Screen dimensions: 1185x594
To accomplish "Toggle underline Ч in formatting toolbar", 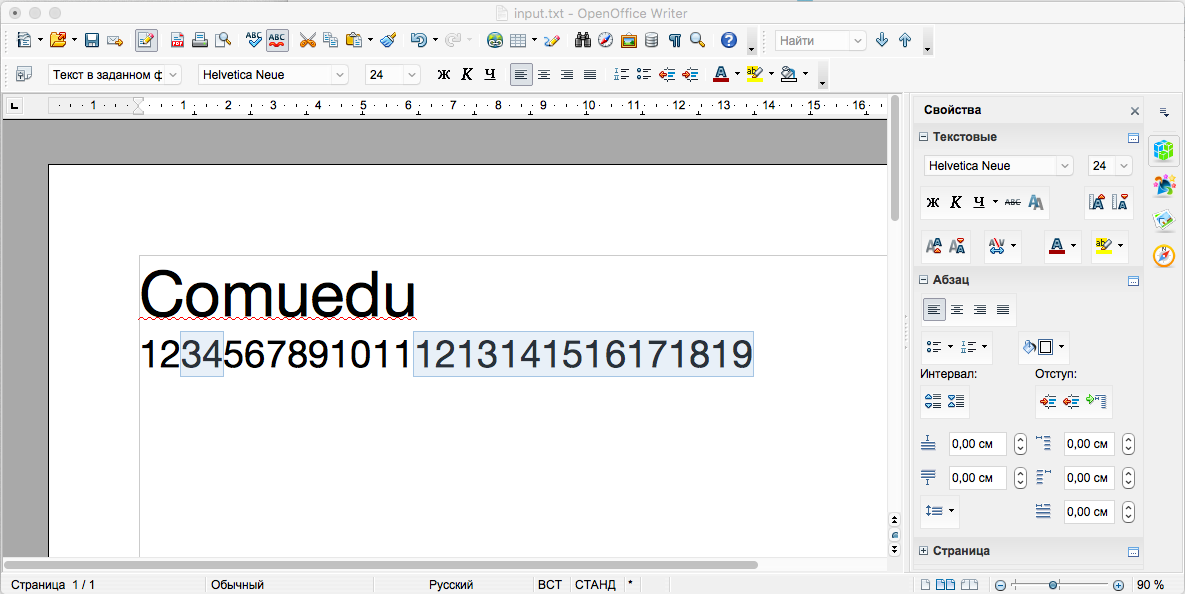I will pyautogui.click(x=490, y=74).
